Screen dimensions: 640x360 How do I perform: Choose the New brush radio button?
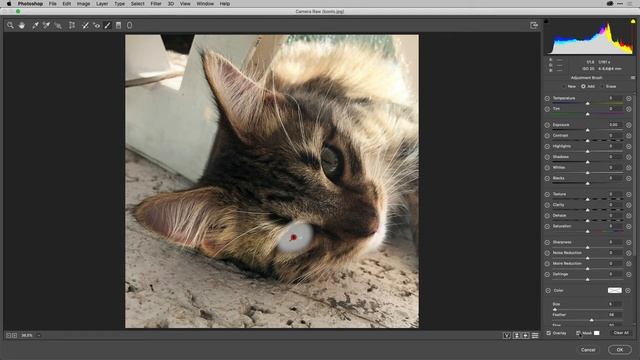click(x=564, y=87)
